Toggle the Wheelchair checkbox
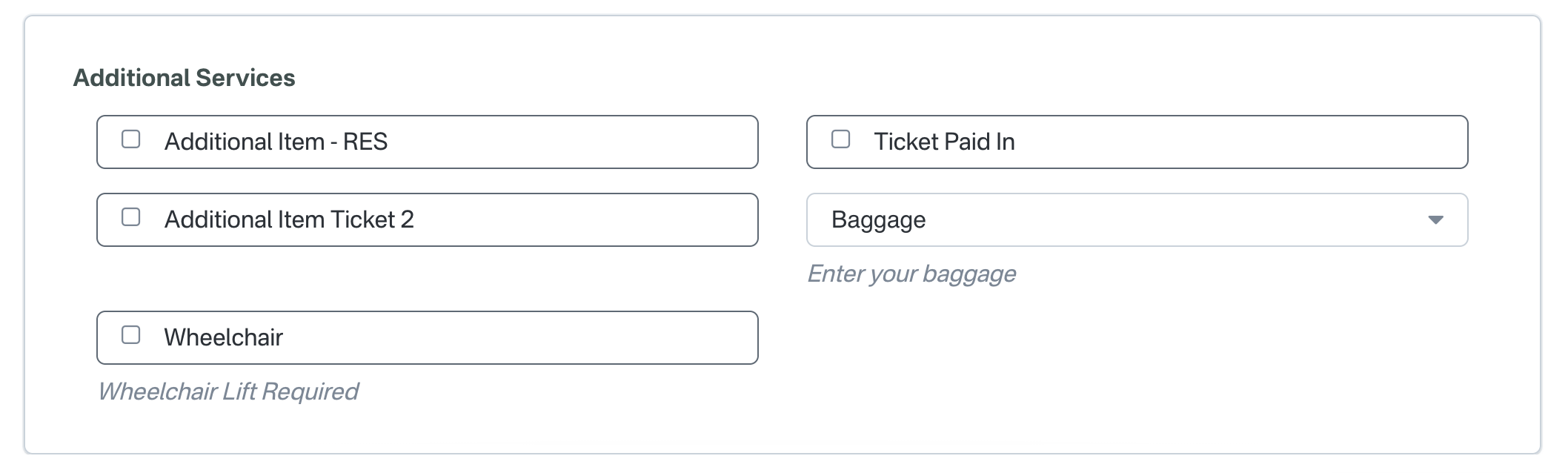Viewport: 1568px width, 473px height. coord(131,335)
